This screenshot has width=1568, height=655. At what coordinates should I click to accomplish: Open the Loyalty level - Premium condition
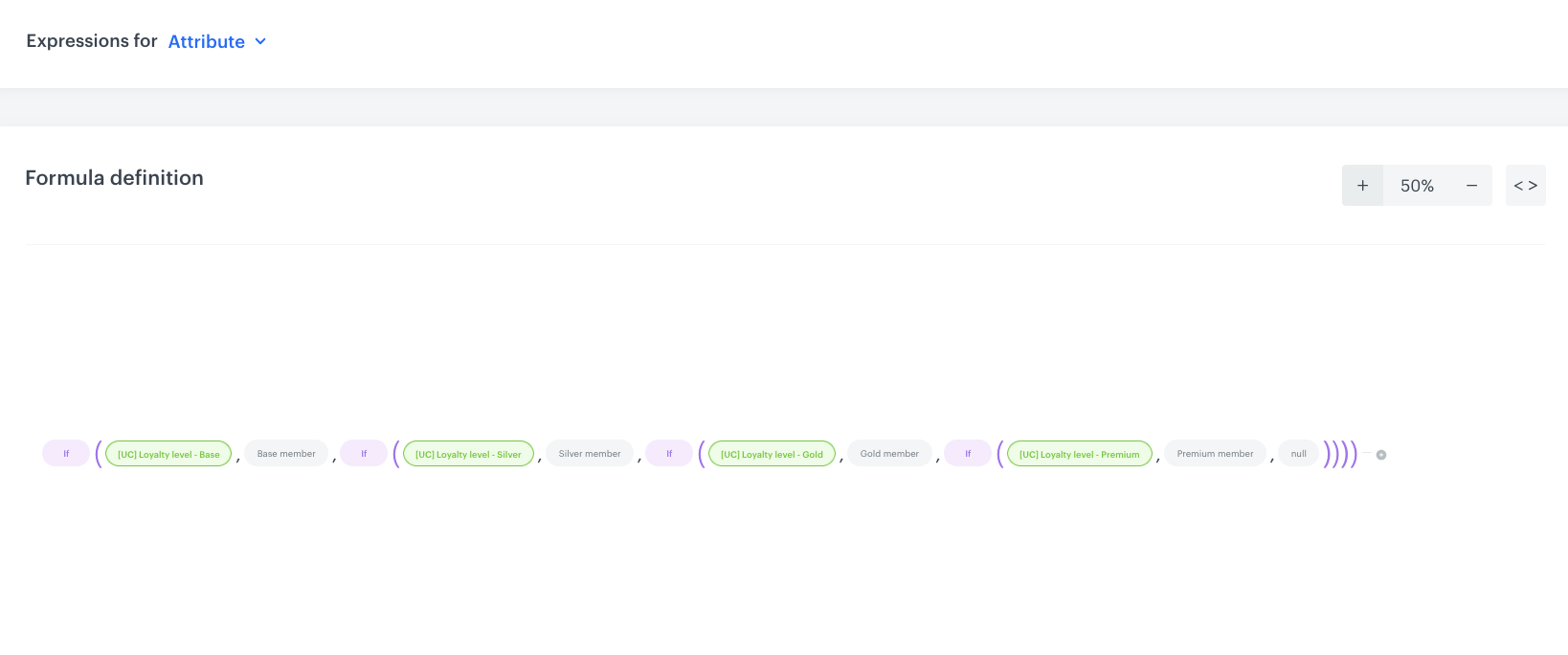(1079, 454)
